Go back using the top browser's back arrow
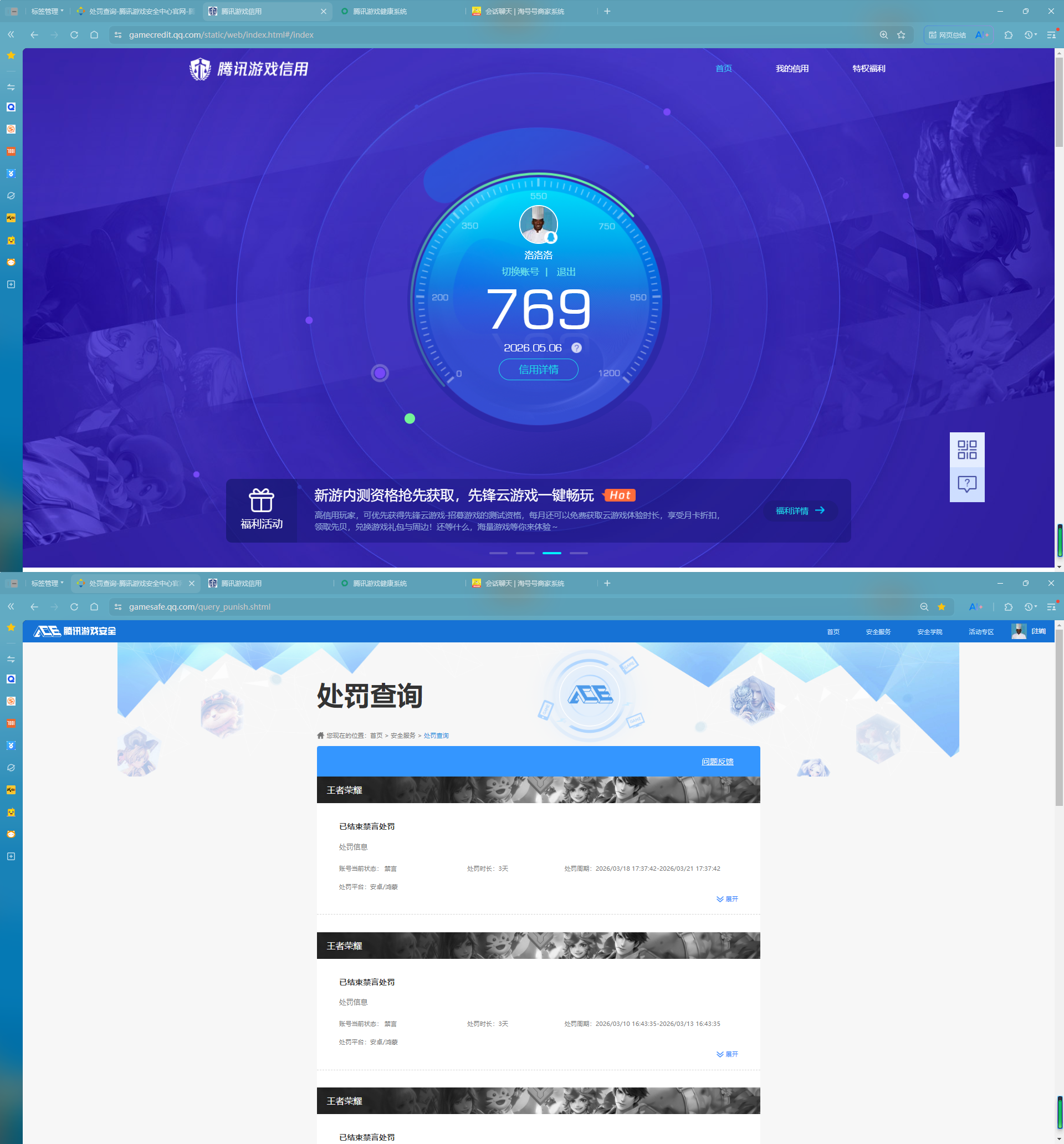 pyautogui.click(x=34, y=35)
